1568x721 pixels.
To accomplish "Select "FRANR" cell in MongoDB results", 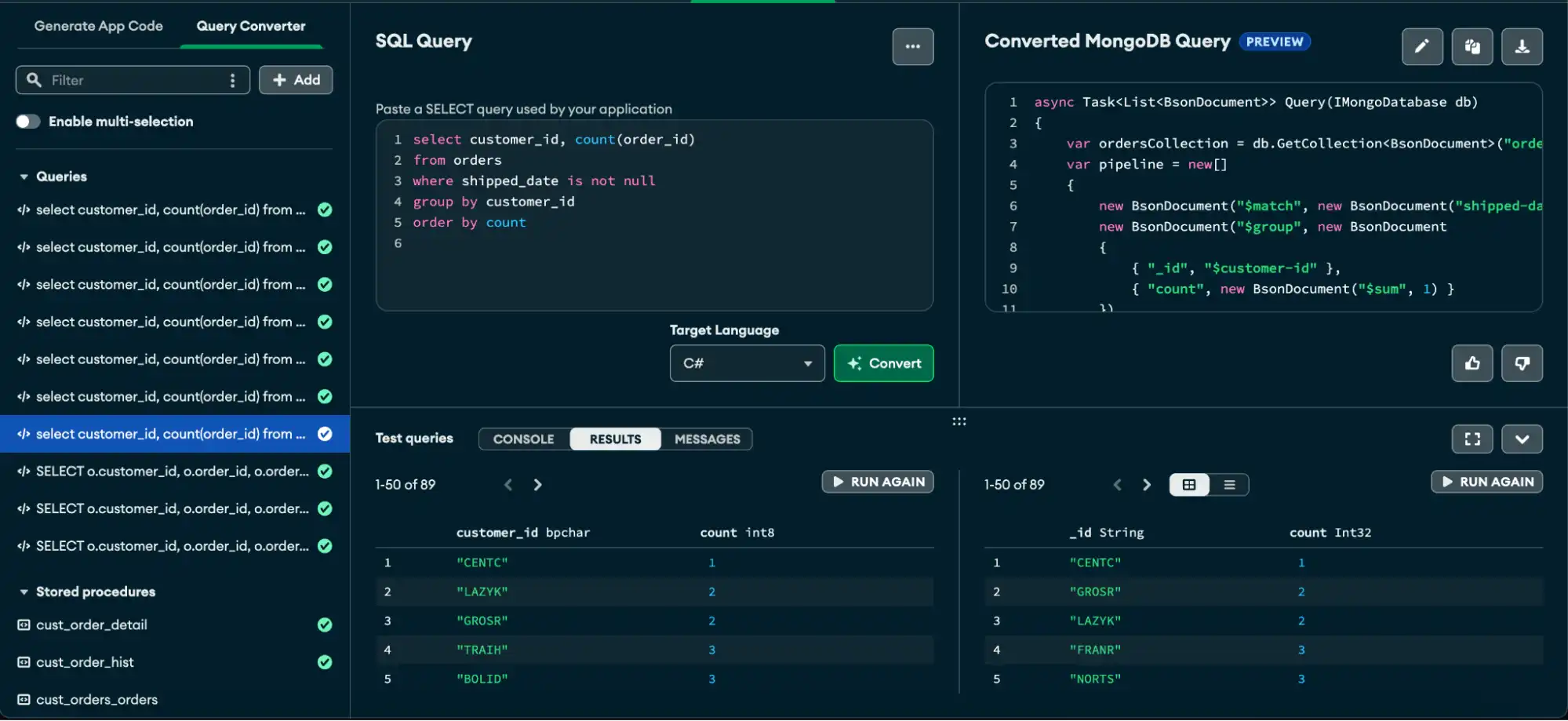I will (1095, 650).
